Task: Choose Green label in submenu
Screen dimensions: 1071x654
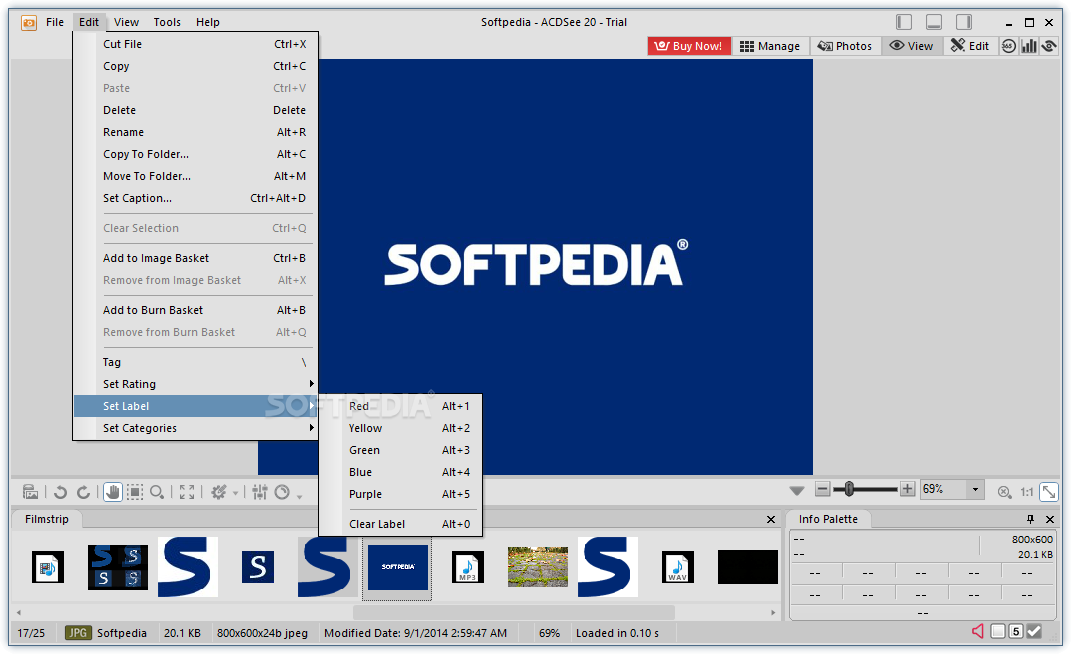Action: (402, 450)
